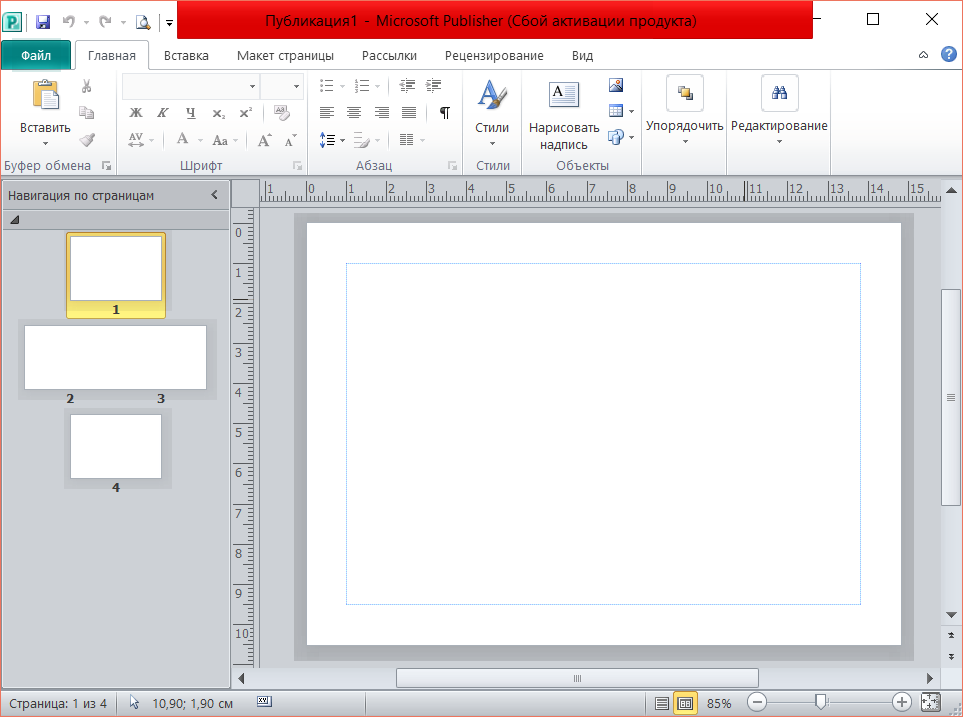Toggle superscript formatting
Image resolution: width=963 pixels, height=717 pixels.
[x=246, y=112]
